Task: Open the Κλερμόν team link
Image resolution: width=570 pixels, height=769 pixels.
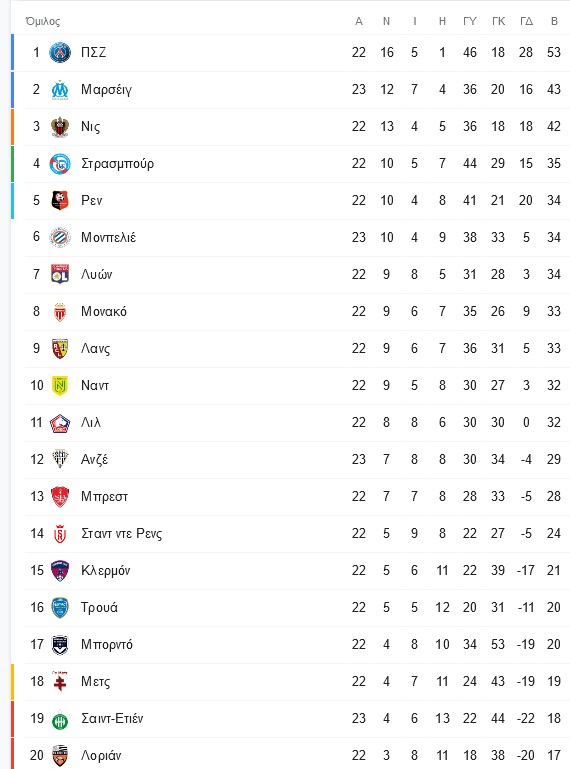Action: [105, 570]
